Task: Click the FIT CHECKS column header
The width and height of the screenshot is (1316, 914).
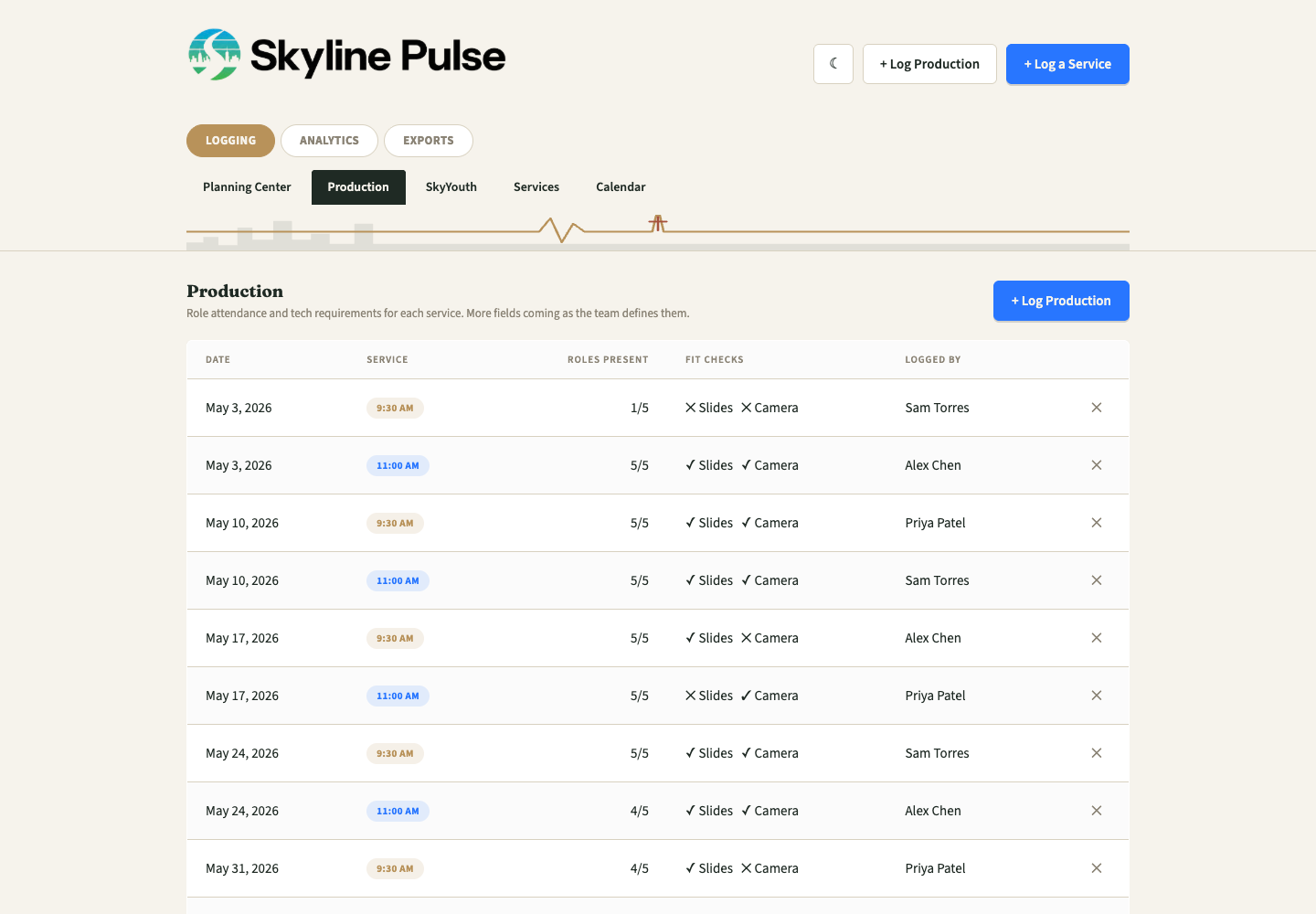Action: tap(715, 360)
